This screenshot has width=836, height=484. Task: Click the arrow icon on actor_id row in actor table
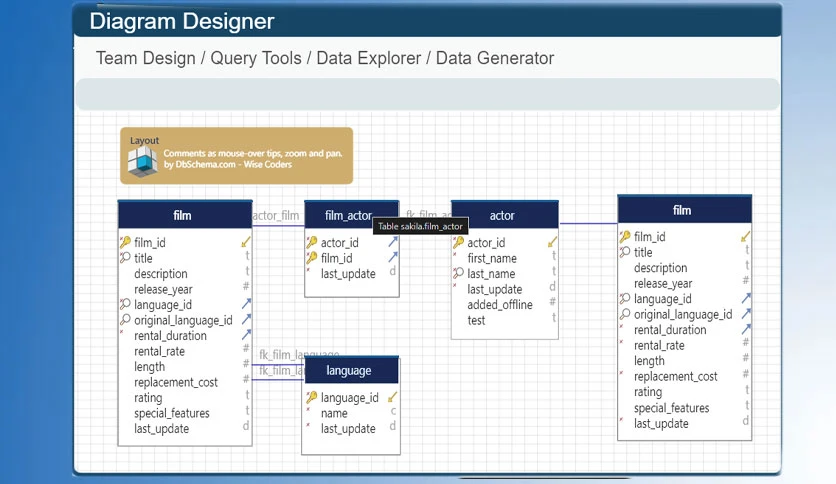[552, 242]
